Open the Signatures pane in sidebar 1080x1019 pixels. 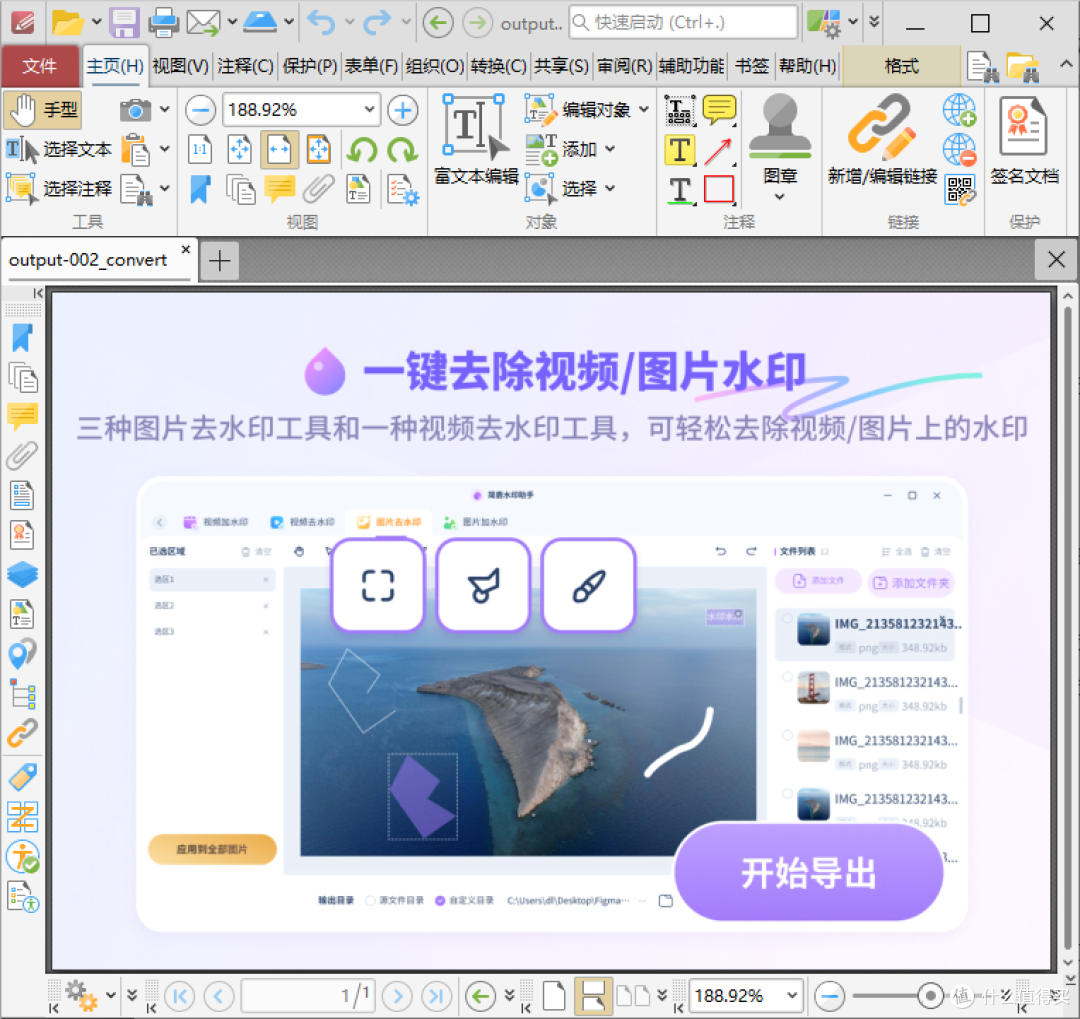coord(22,535)
